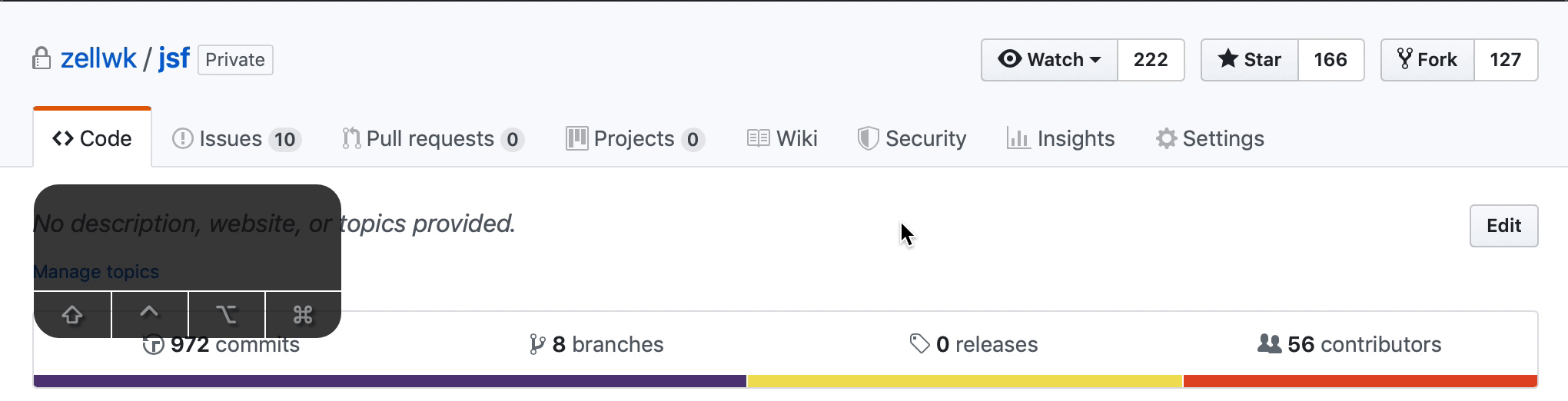Switch to the Pull requests tab
Image resolution: width=1568 pixels, height=401 pixels.
432,139
